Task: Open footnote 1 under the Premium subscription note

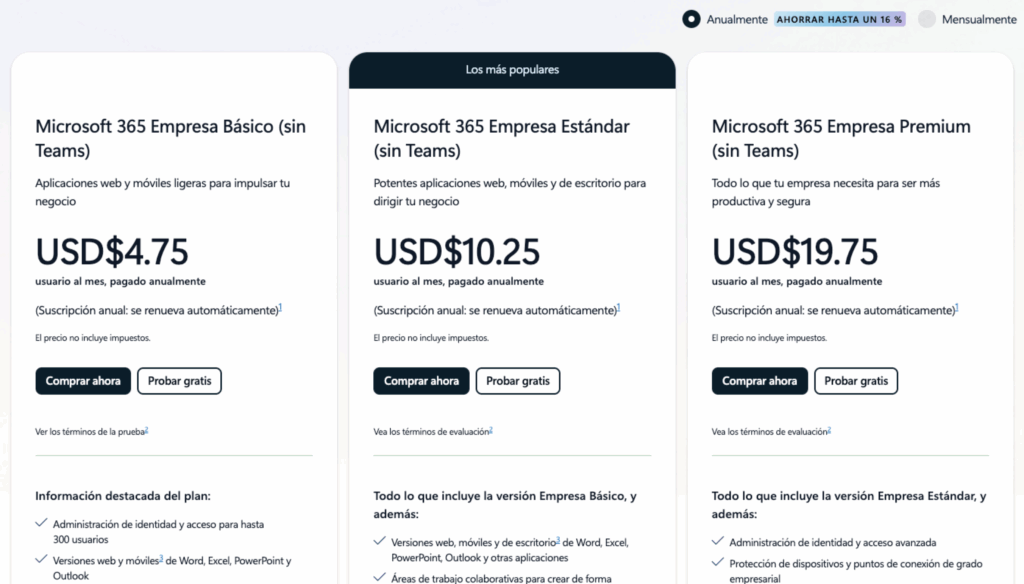Action: tap(957, 307)
